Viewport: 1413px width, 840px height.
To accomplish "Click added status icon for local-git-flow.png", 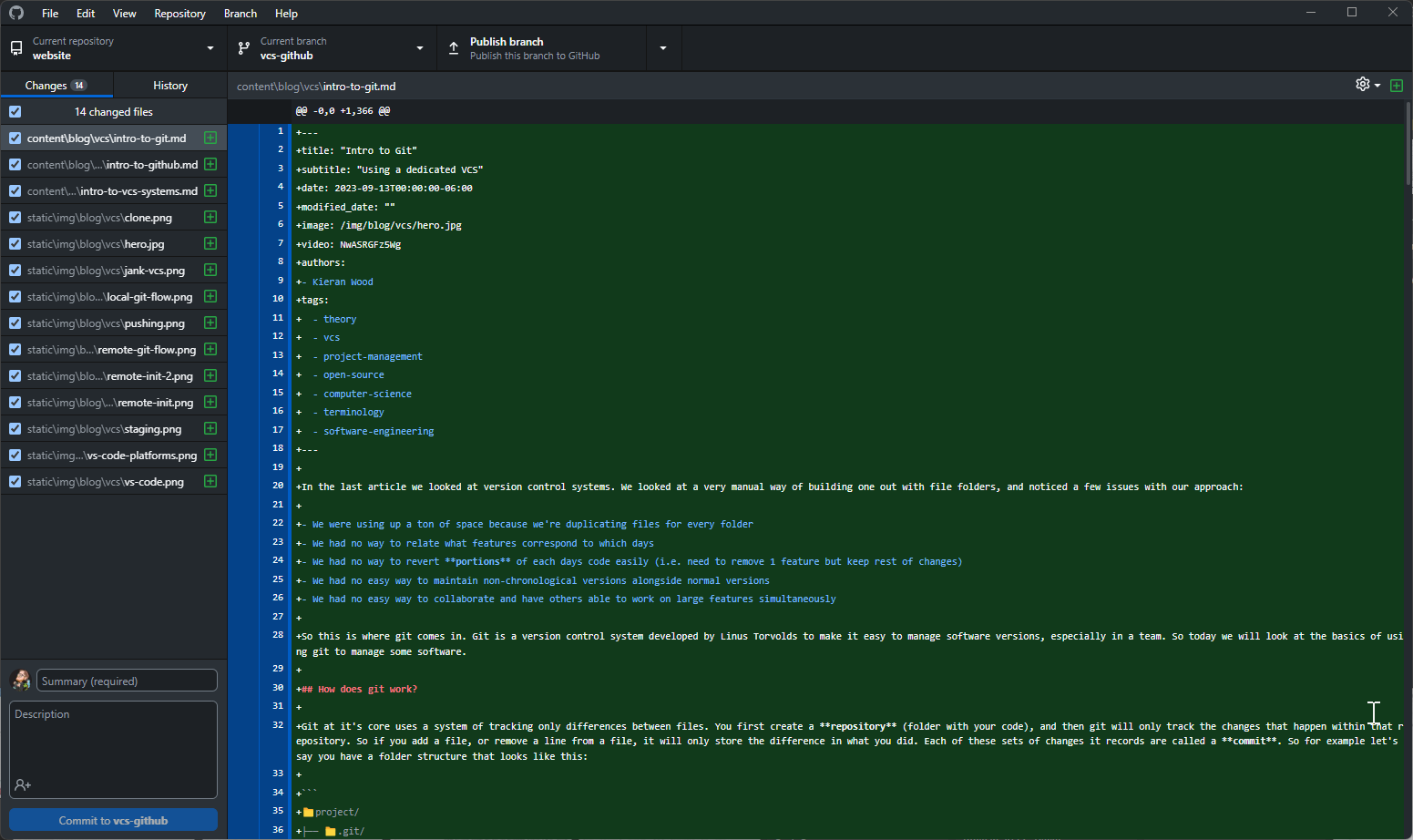I will click(210, 296).
